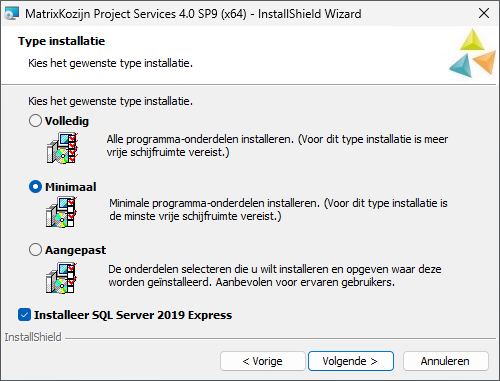The height and width of the screenshot is (381, 500).
Task: Click the 'Minimale programma-onderdelen installeren' description text
Action: pyautogui.click(x=278, y=210)
